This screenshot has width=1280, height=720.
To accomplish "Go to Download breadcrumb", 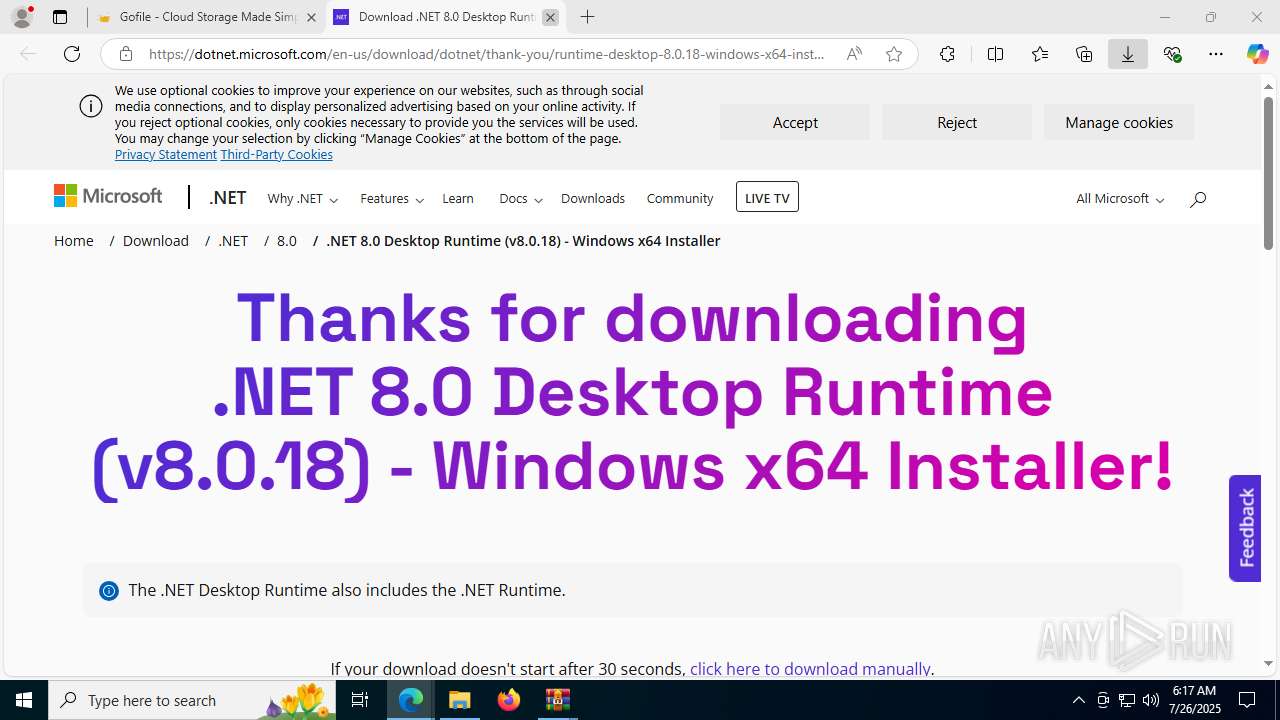I will [156, 241].
